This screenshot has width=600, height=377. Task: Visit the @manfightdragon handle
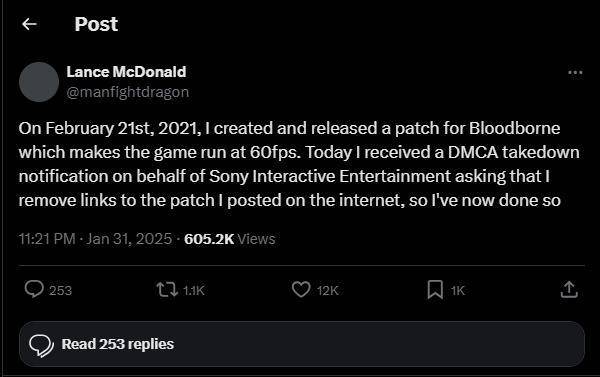(x=128, y=92)
